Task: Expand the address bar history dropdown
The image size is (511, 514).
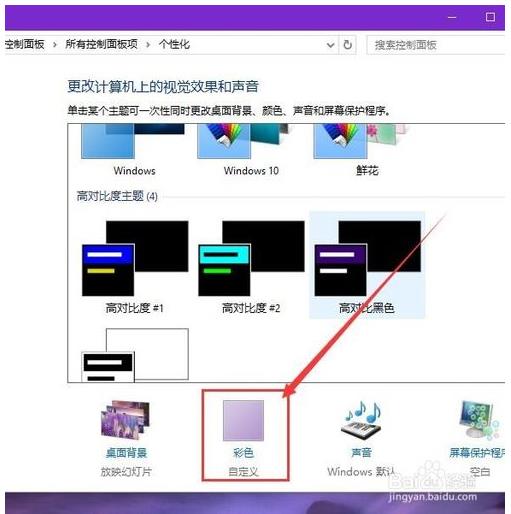Action: point(330,45)
